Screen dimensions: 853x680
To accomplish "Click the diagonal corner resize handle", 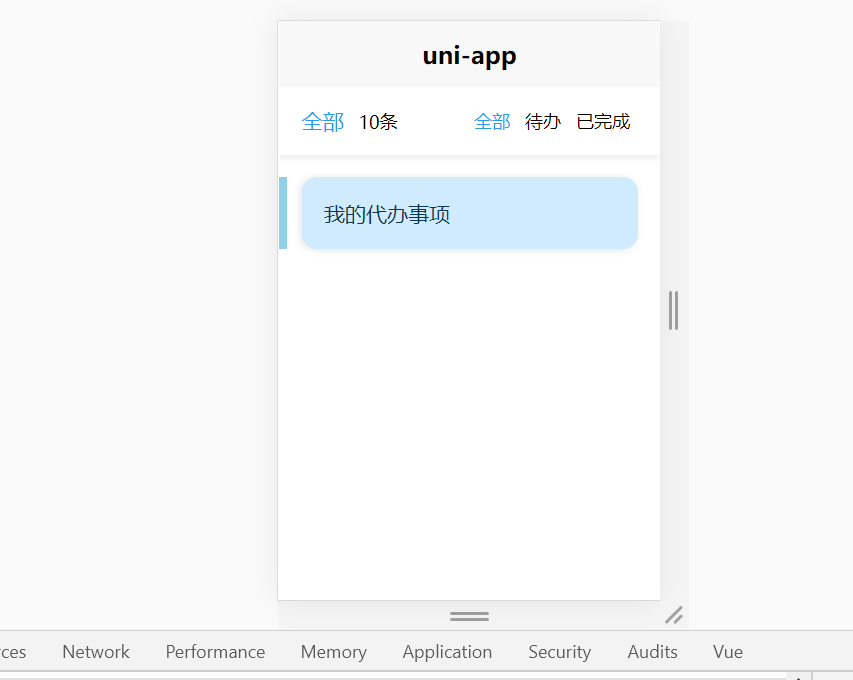I will [674, 615].
